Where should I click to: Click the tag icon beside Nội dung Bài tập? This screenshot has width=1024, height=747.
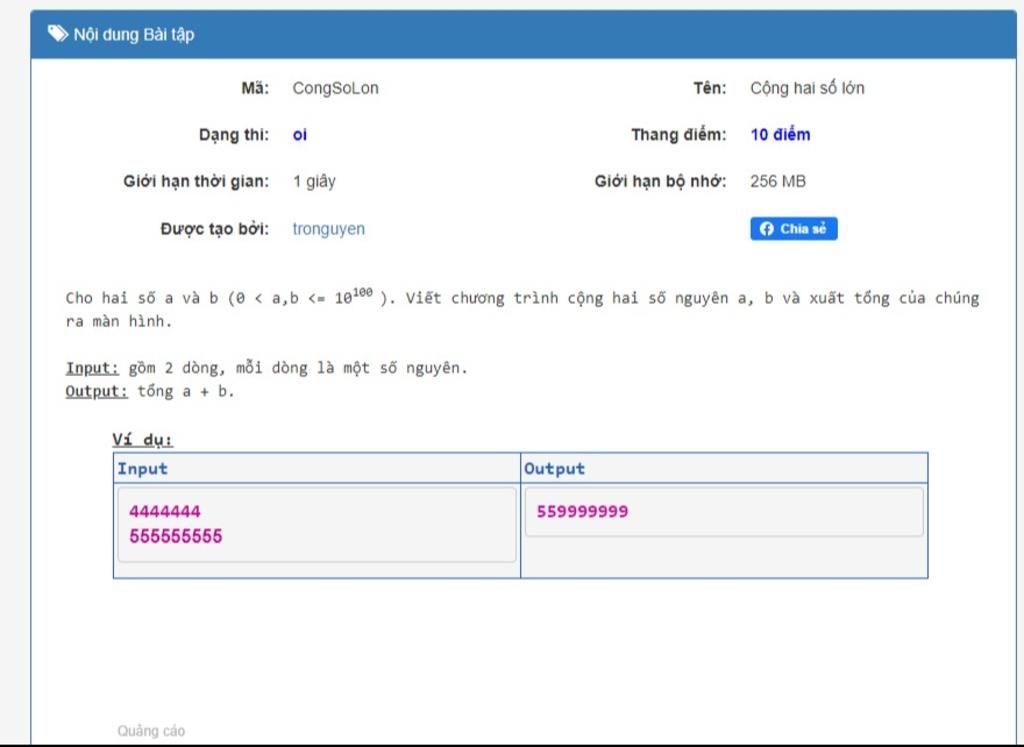tap(57, 33)
